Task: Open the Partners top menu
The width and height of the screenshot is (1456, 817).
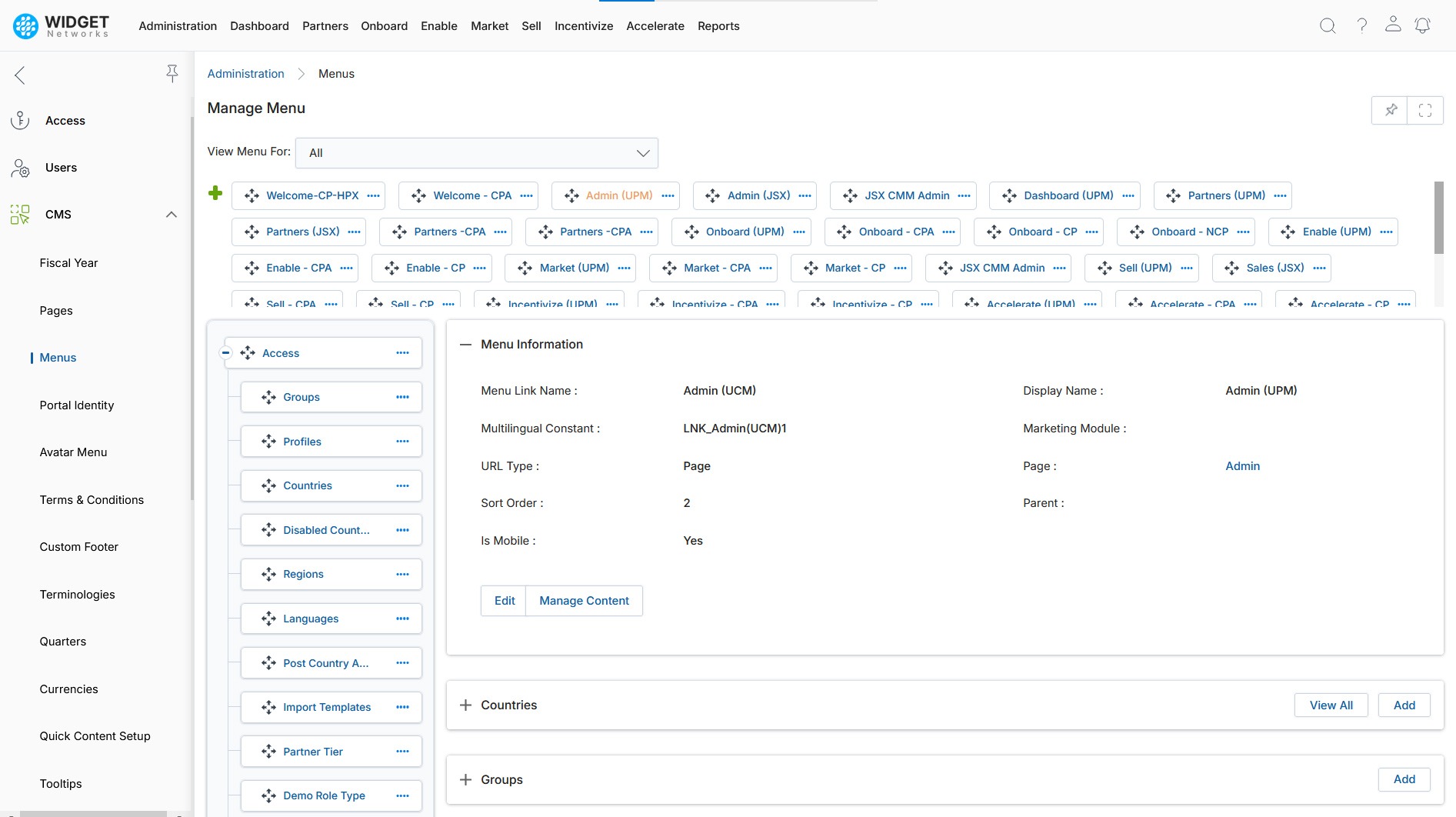Action: [325, 26]
